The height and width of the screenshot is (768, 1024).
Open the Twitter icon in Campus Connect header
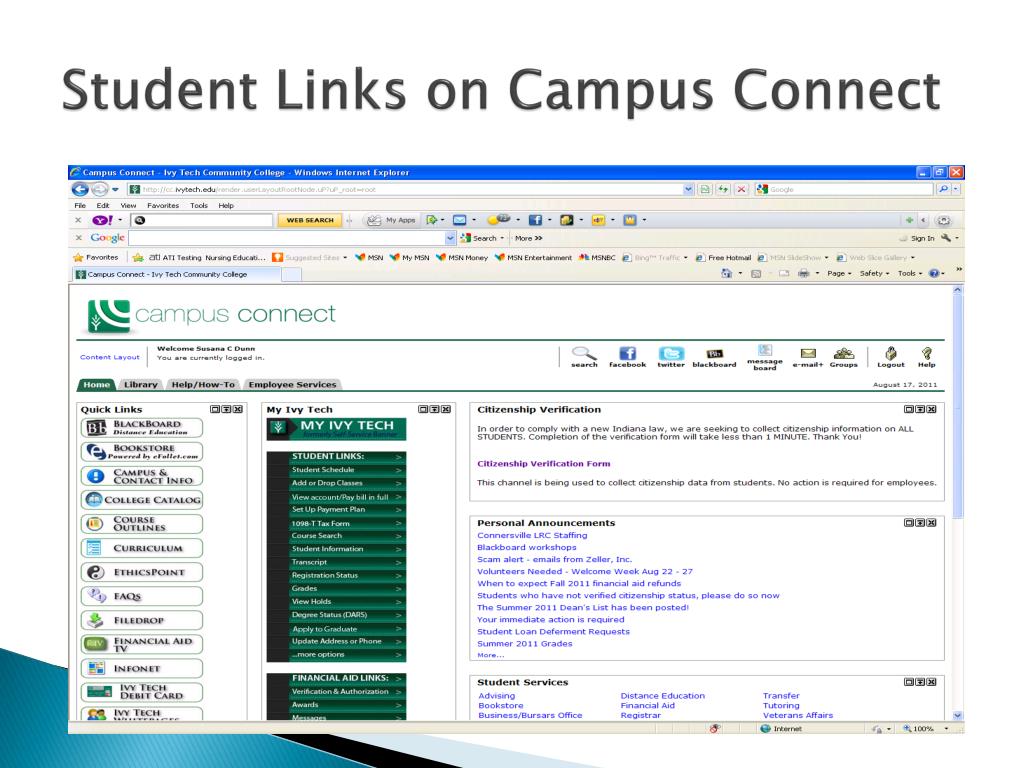coord(671,353)
